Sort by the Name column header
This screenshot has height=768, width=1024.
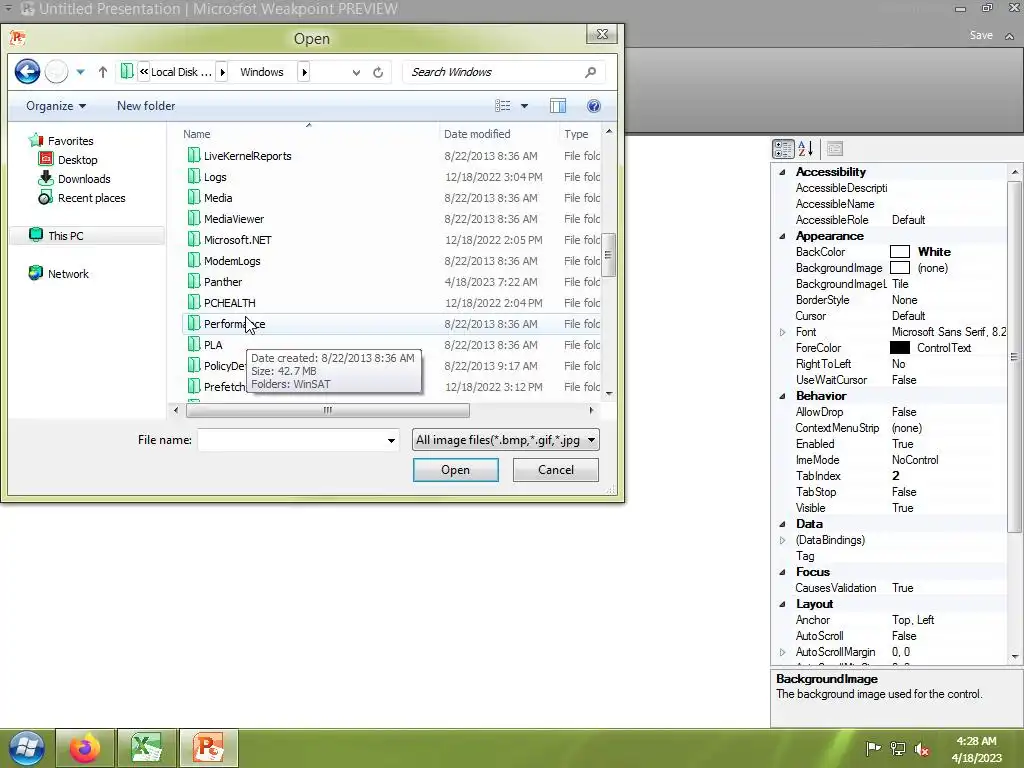point(197,134)
